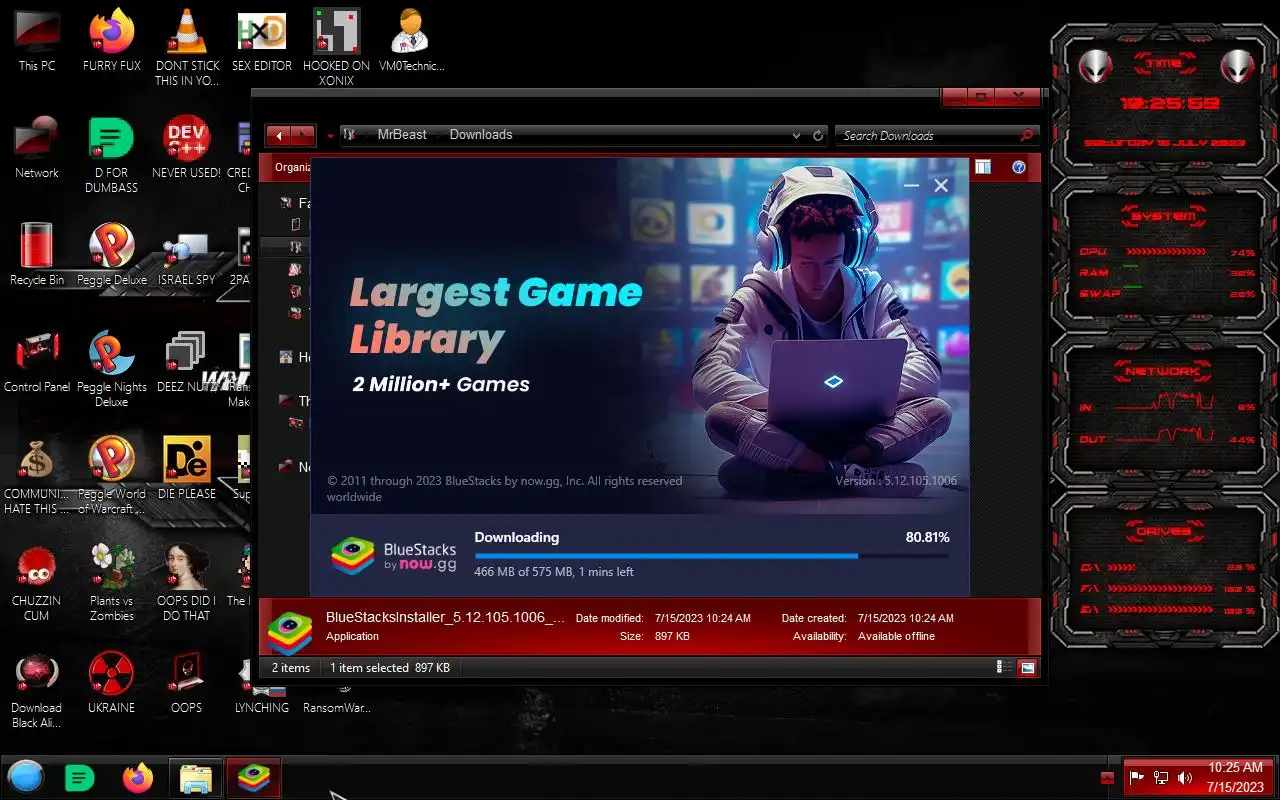Close the BlueStacks installer window
1280x800 pixels.
coord(941,185)
